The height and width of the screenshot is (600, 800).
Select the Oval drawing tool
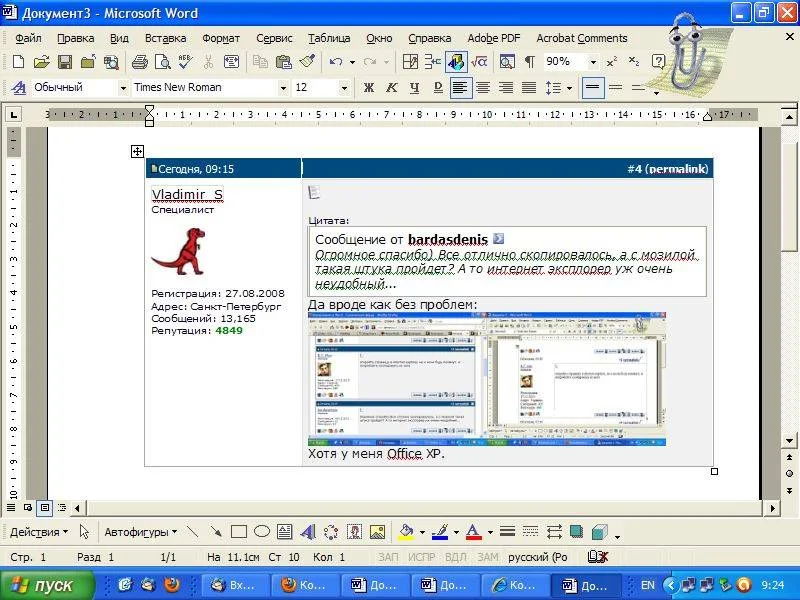[x=261, y=532]
